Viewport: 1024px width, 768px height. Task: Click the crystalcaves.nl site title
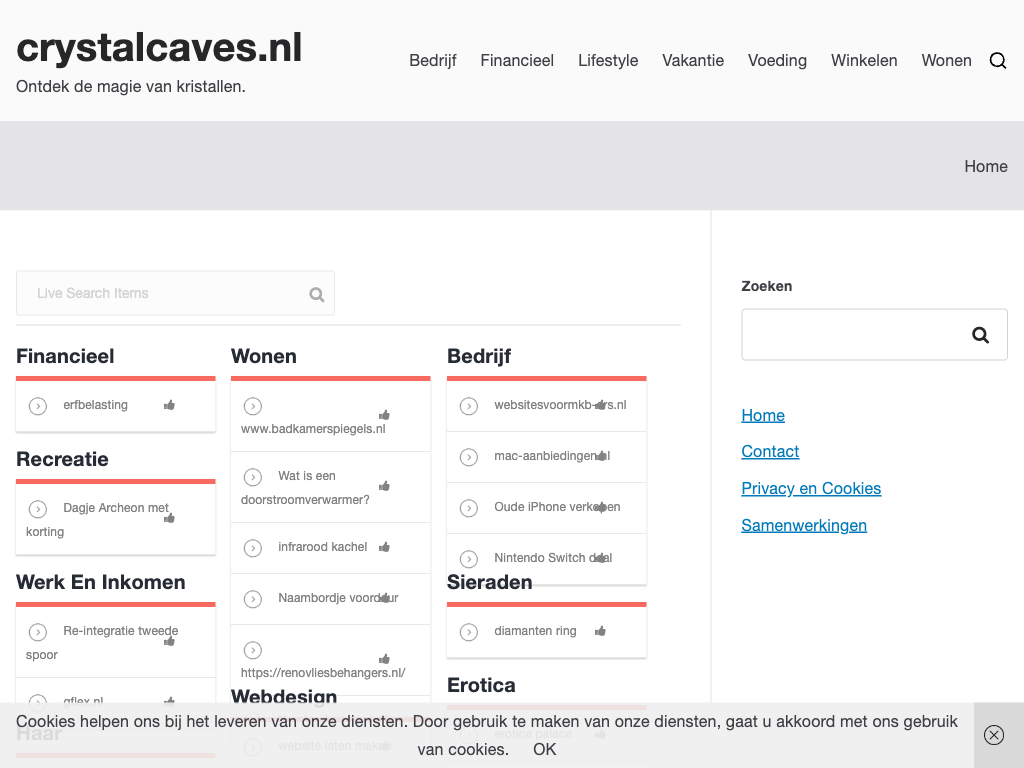click(159, 48)
